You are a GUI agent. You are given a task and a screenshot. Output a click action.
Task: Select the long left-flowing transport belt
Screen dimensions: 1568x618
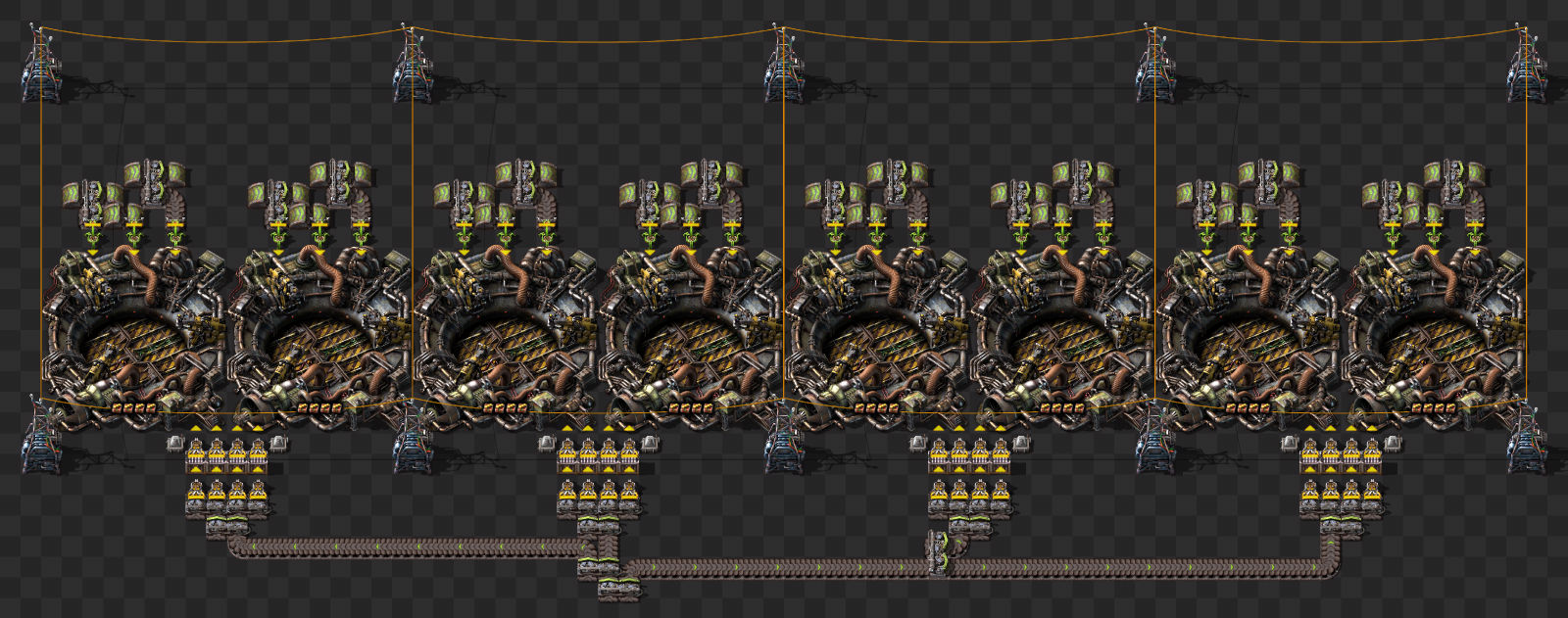click(412, 547)
